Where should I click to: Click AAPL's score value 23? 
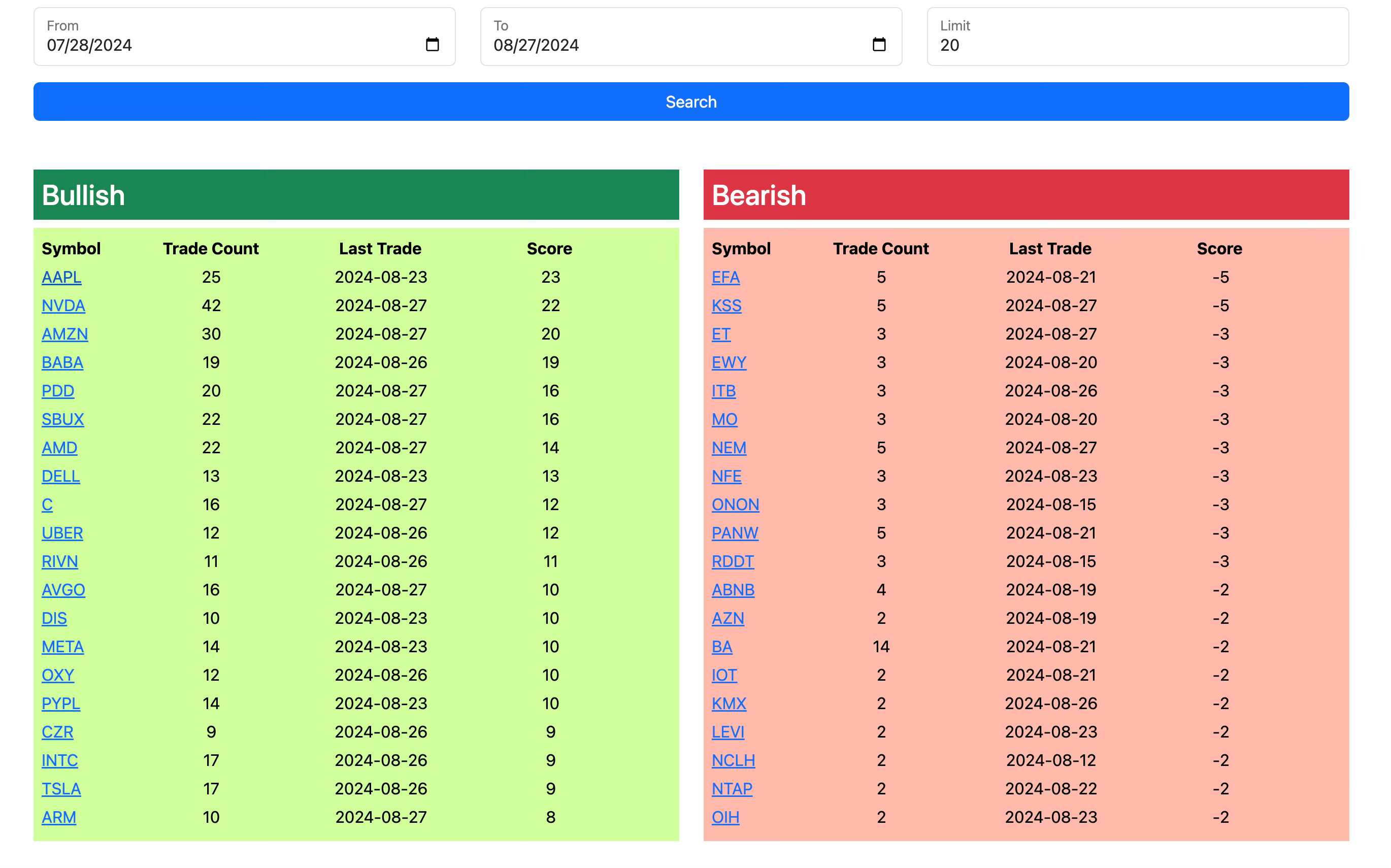point(550,277)
